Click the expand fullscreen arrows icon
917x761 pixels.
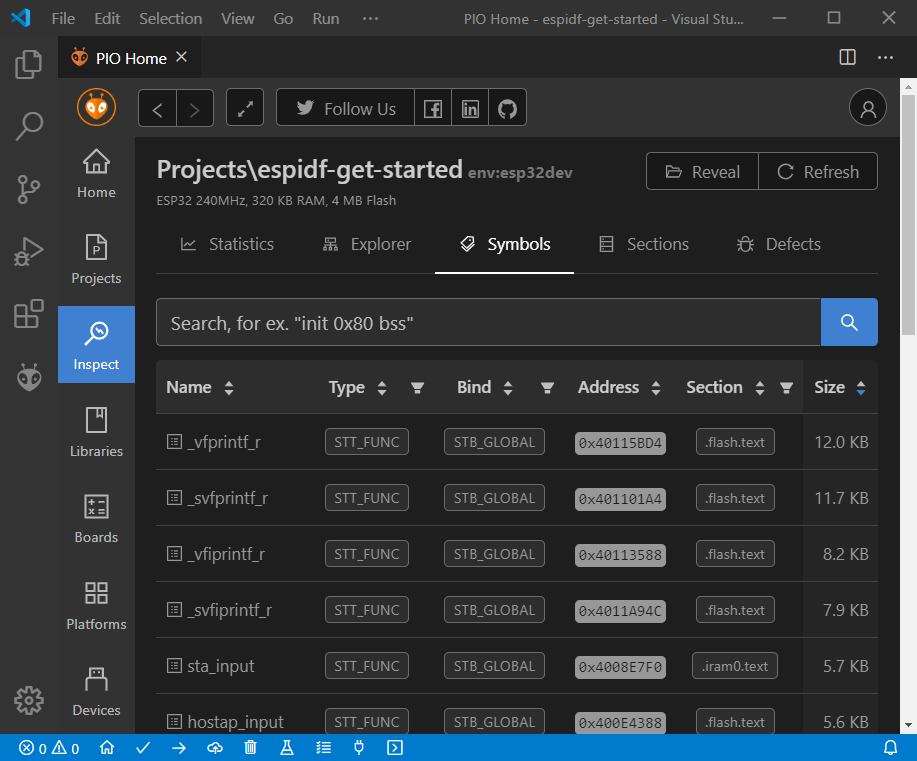pos(245,109)
